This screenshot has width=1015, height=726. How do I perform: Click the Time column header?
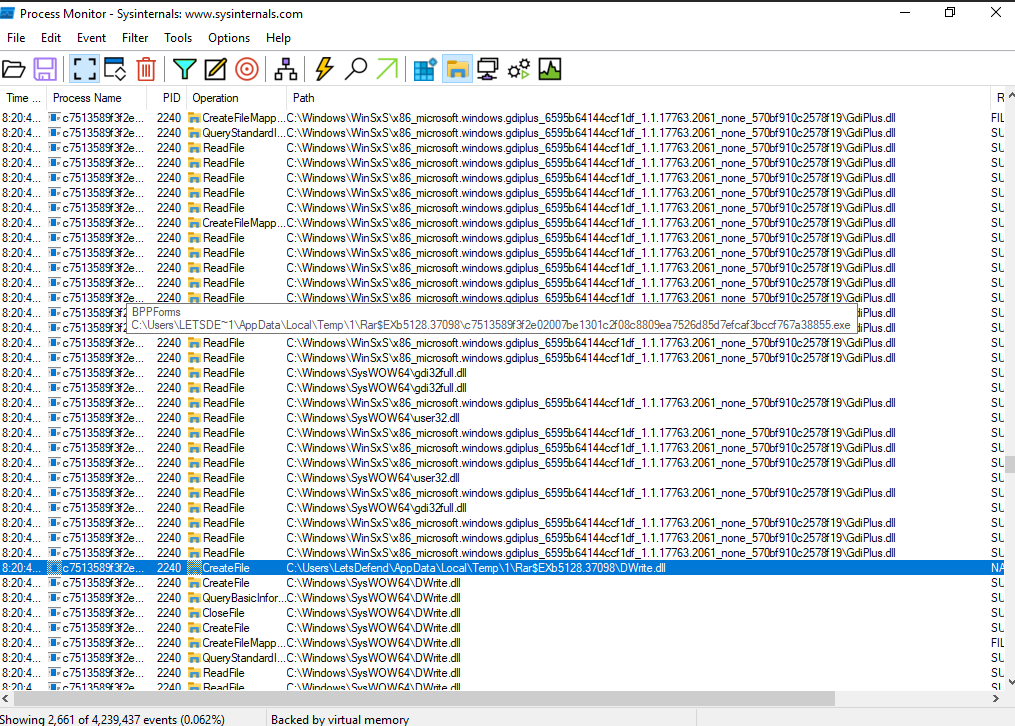pos(23,98)
